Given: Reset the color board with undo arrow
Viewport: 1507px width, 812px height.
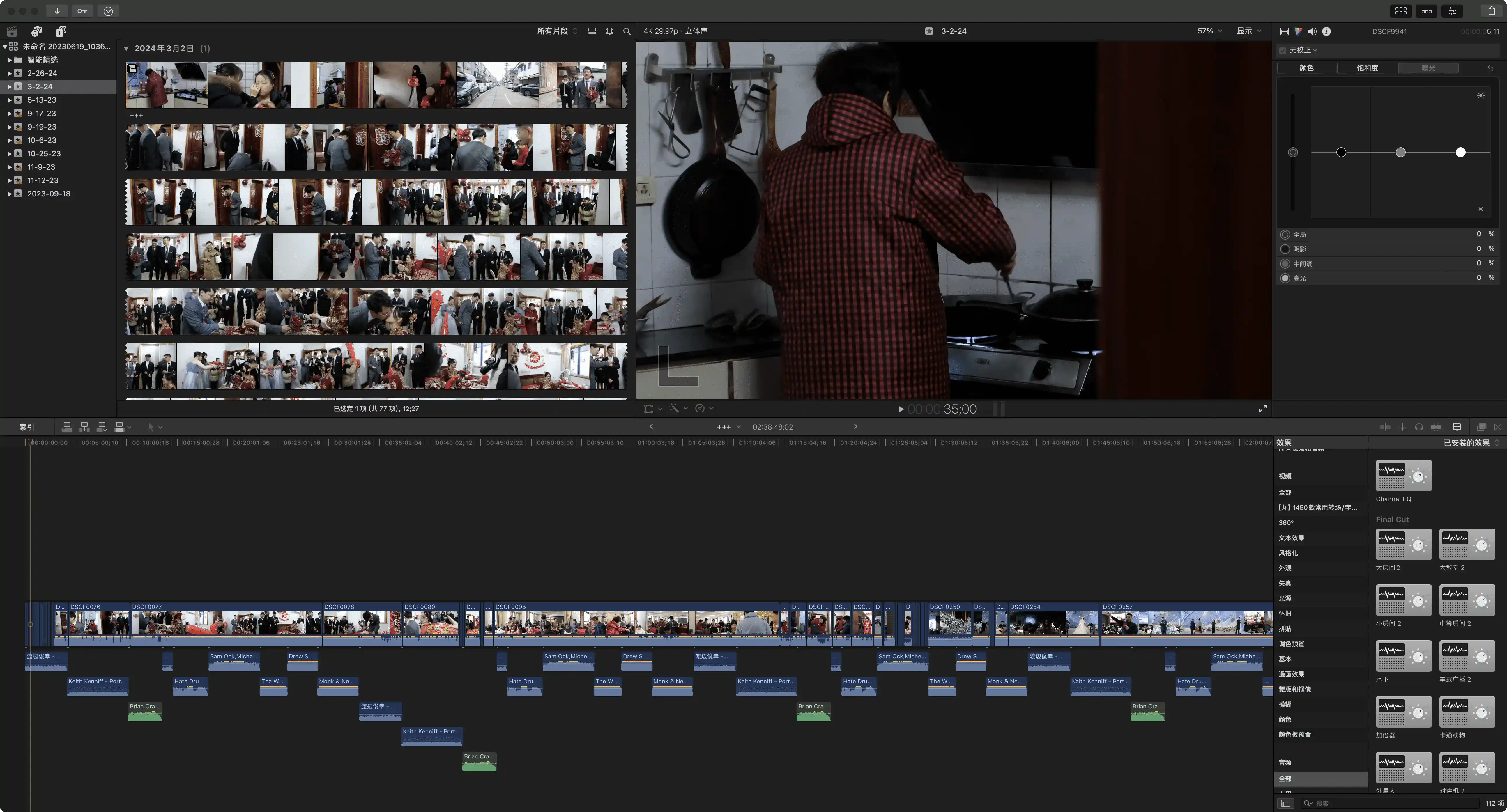Looking at the screenshot, I should tap(1491, 68).
